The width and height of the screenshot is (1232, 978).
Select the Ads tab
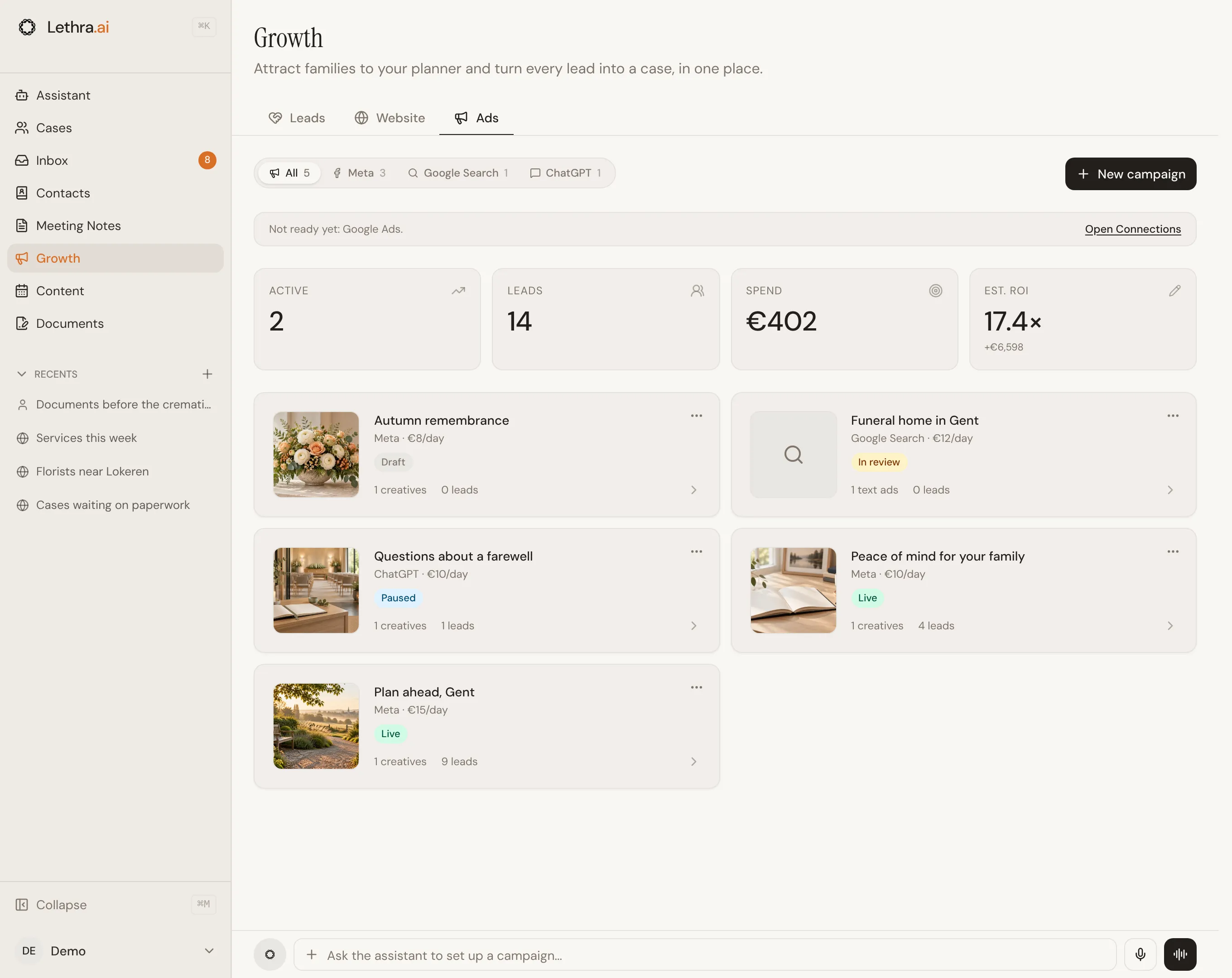tap(476, 118)
